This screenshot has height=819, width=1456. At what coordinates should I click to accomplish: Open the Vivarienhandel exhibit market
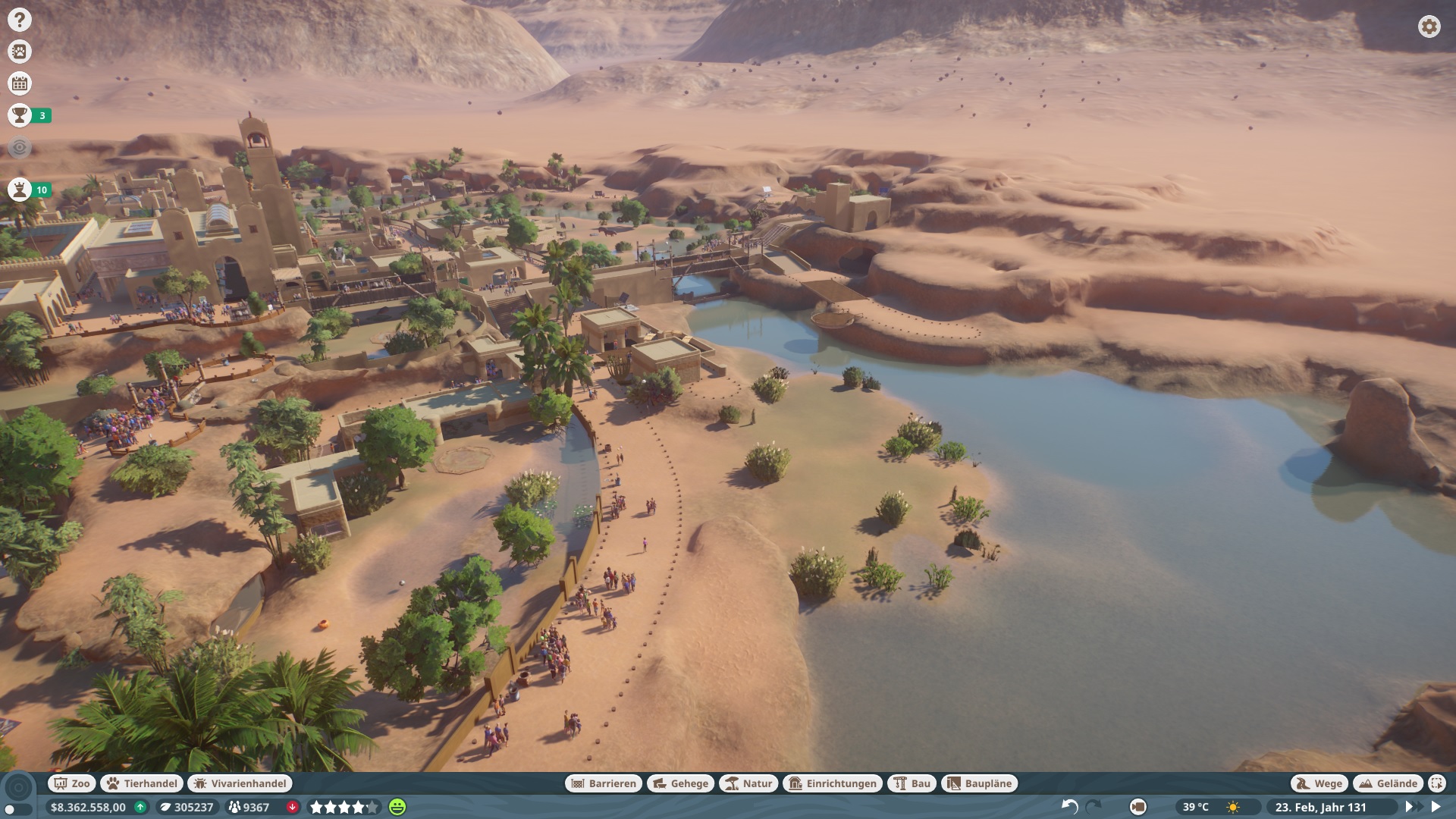(x=240, y=783)
